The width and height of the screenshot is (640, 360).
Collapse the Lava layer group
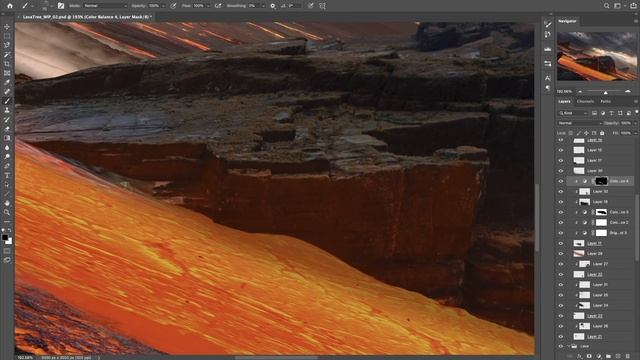pyautogui.click(x=568, y=346)
